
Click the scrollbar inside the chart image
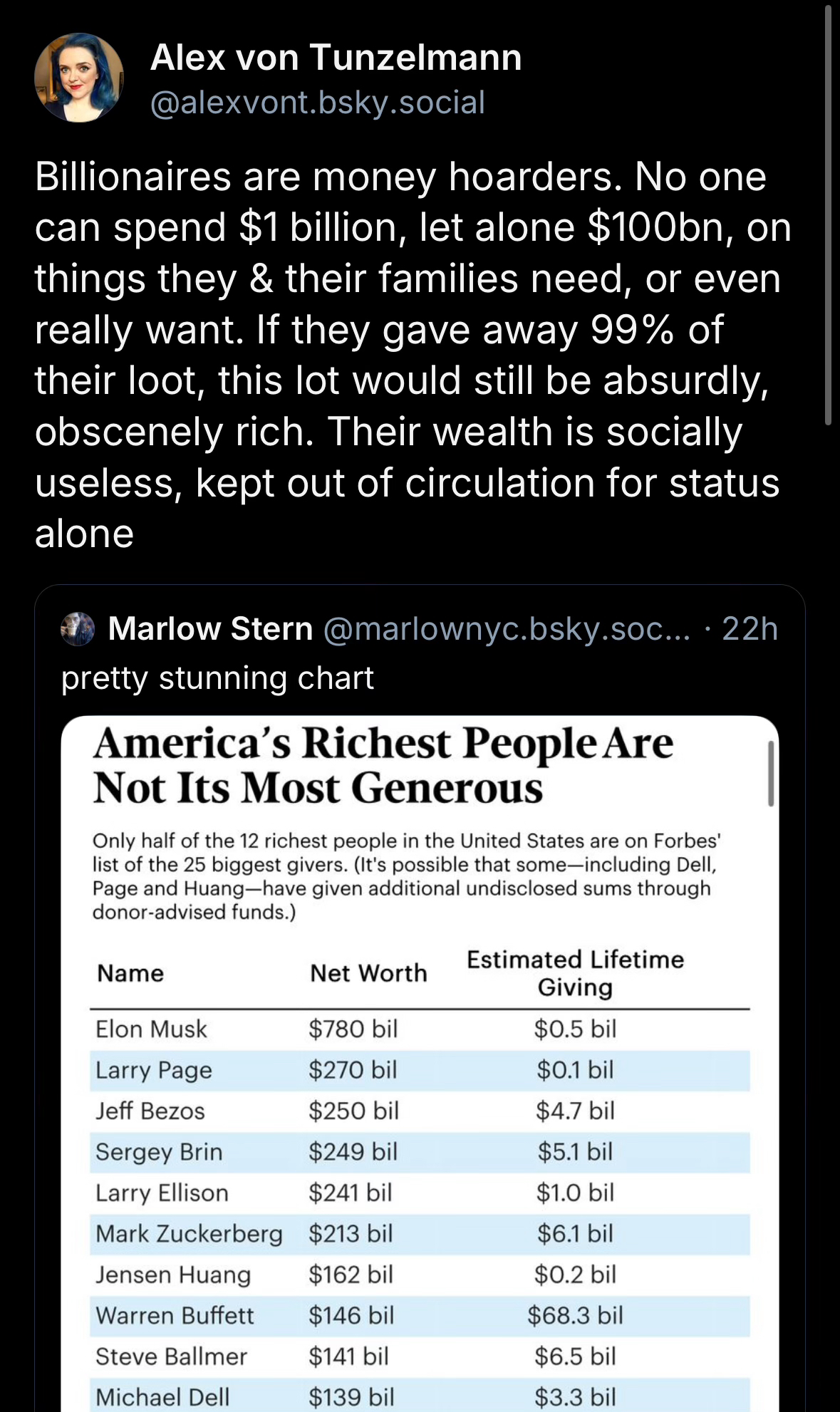pos(770,773)
